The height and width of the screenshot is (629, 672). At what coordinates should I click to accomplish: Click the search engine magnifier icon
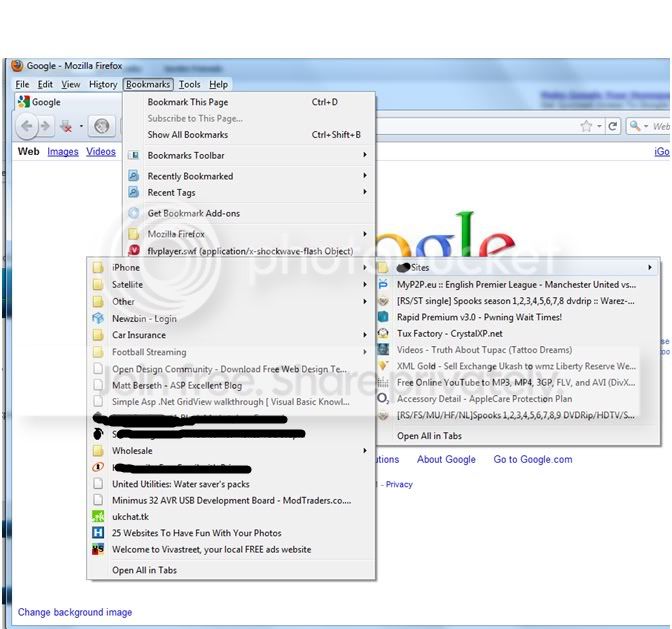click(635, 126)
